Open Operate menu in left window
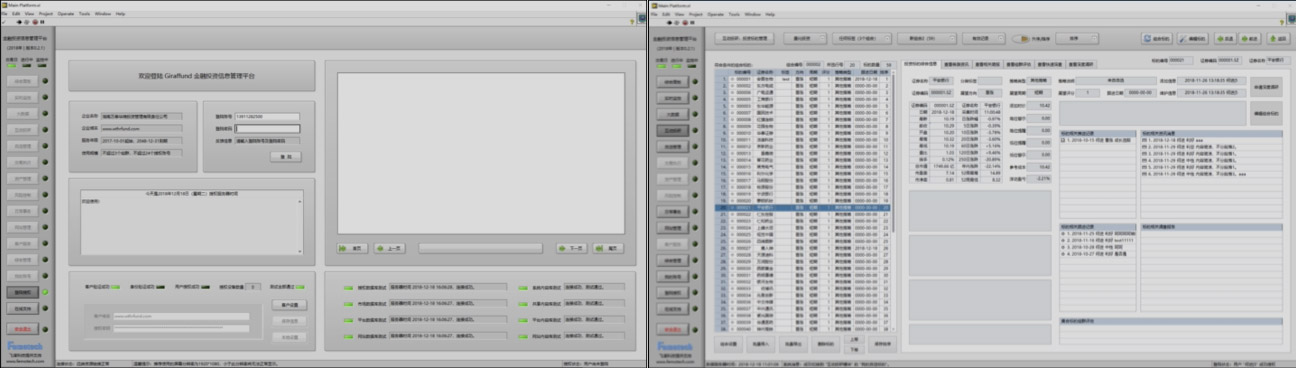 coord(66,14)
